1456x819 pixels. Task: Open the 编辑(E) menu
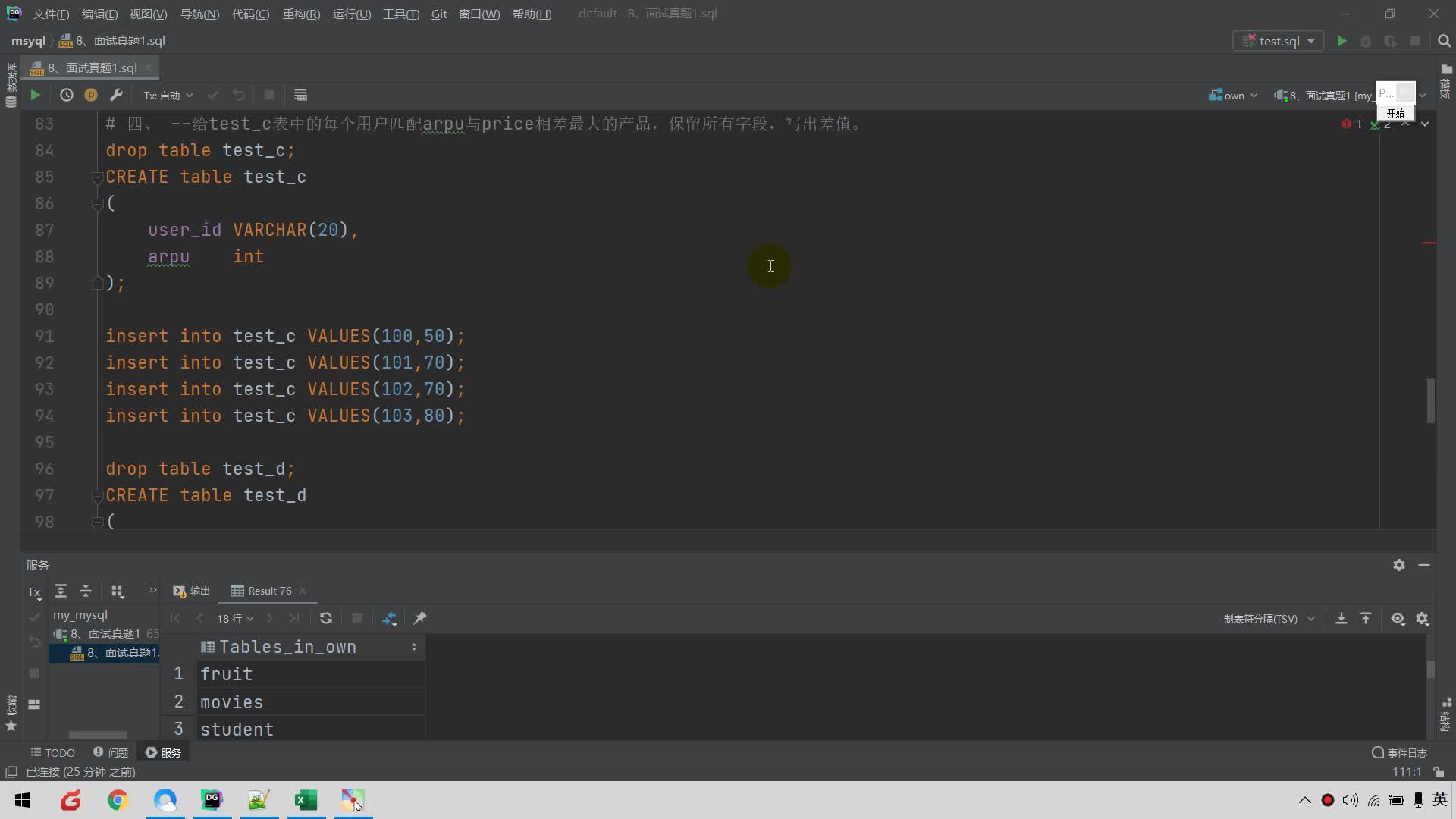(99, 14)
